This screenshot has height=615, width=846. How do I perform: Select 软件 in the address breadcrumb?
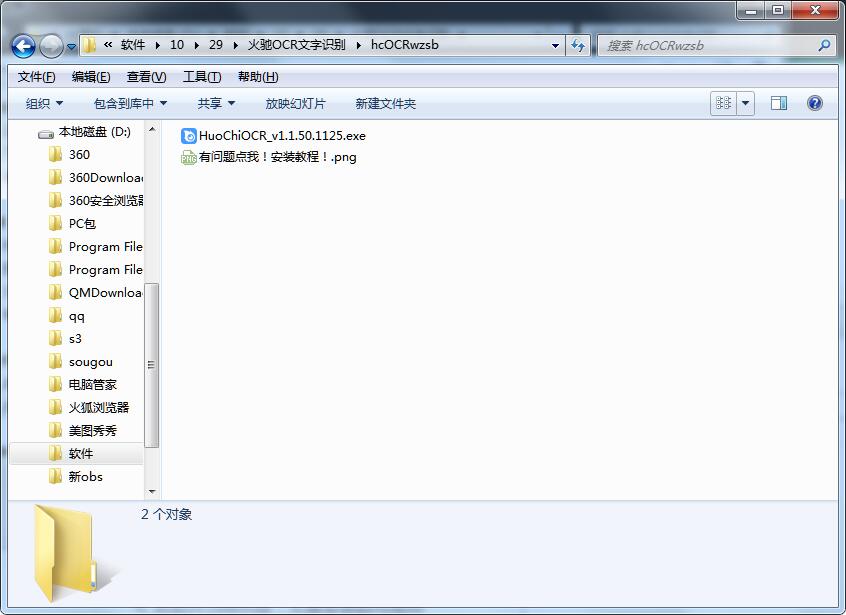pos(133,45)
